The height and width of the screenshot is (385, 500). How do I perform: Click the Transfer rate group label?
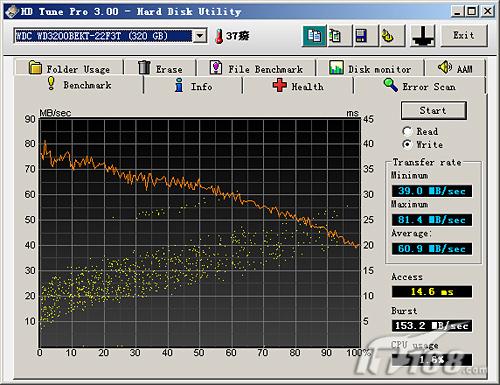(x=427, y=162)
